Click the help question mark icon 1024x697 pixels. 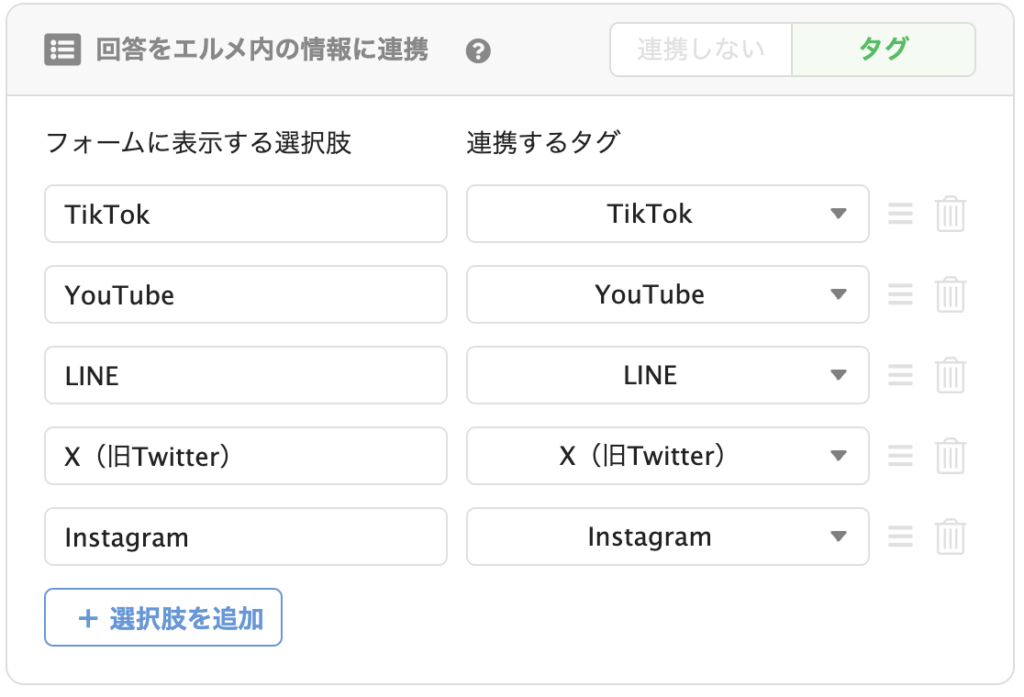pos(478,50)
